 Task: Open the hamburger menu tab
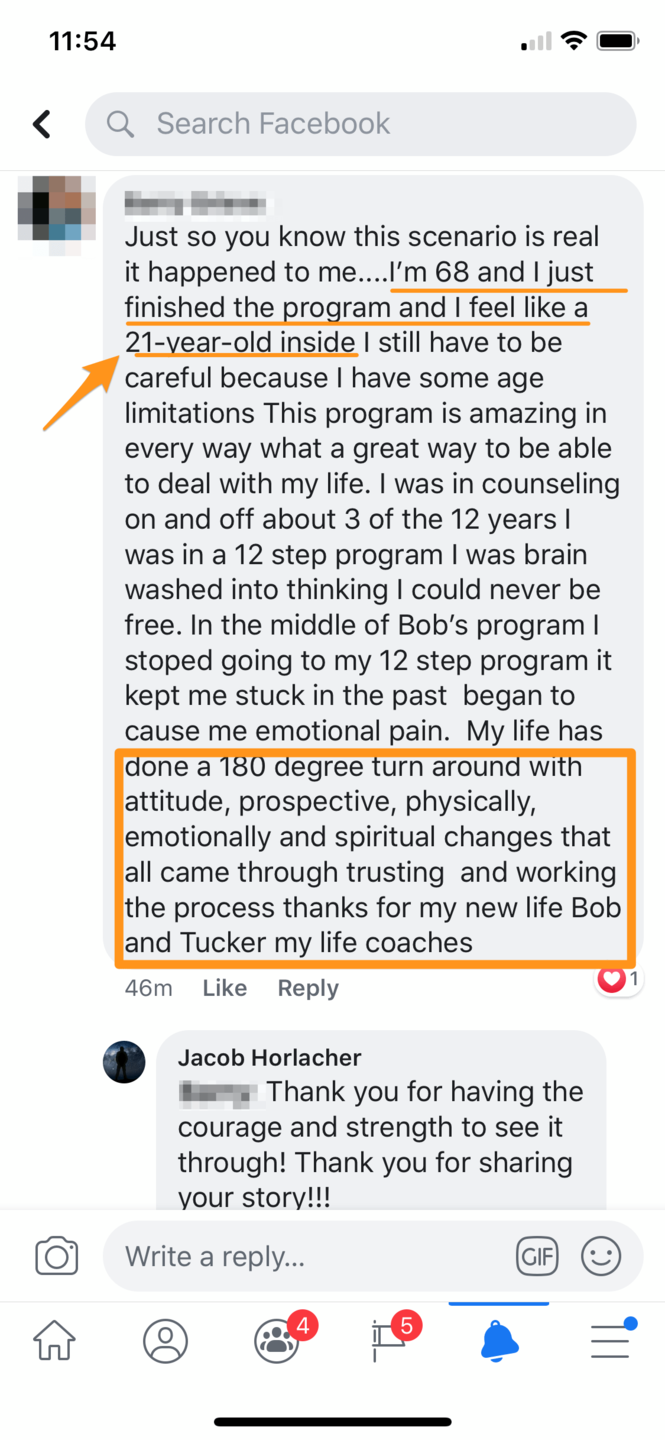pos(609,1341)
